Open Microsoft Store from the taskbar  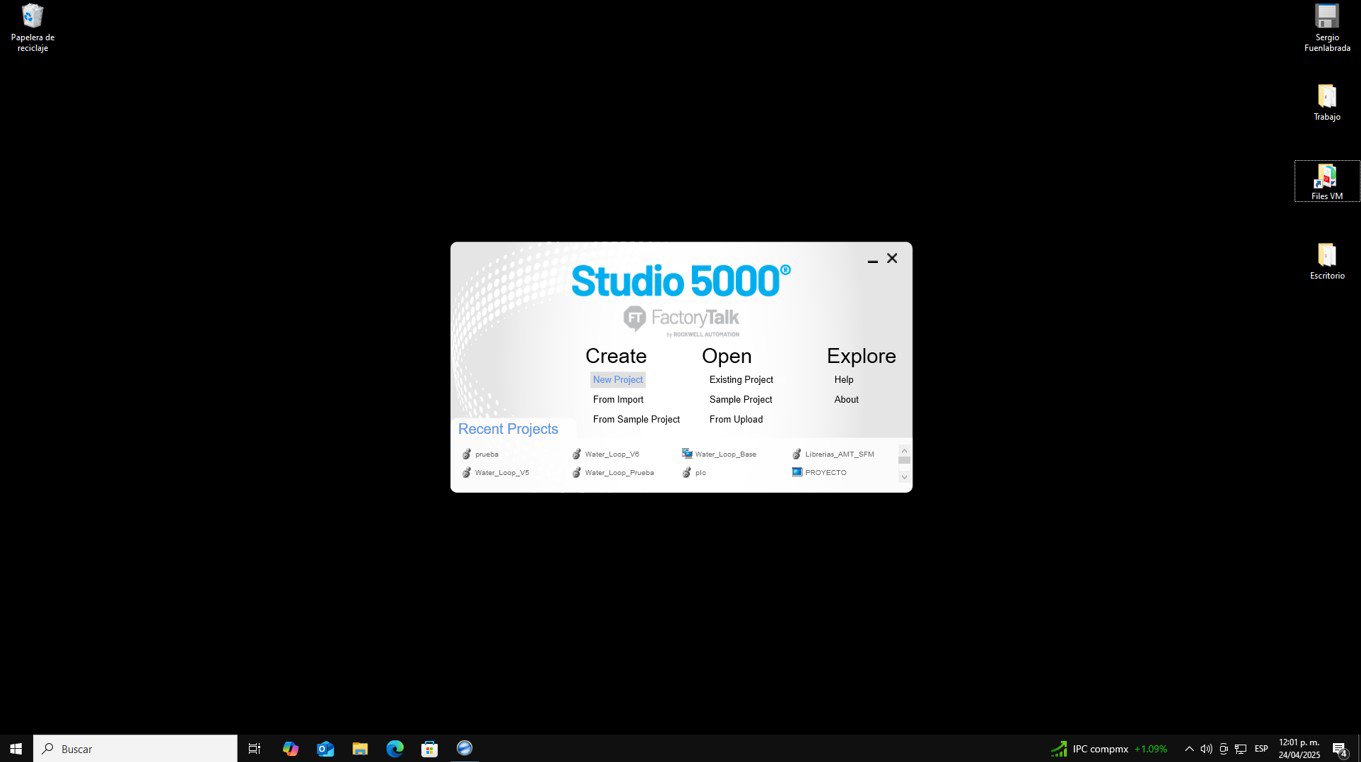pyautogui.click(x=429, y=748)
